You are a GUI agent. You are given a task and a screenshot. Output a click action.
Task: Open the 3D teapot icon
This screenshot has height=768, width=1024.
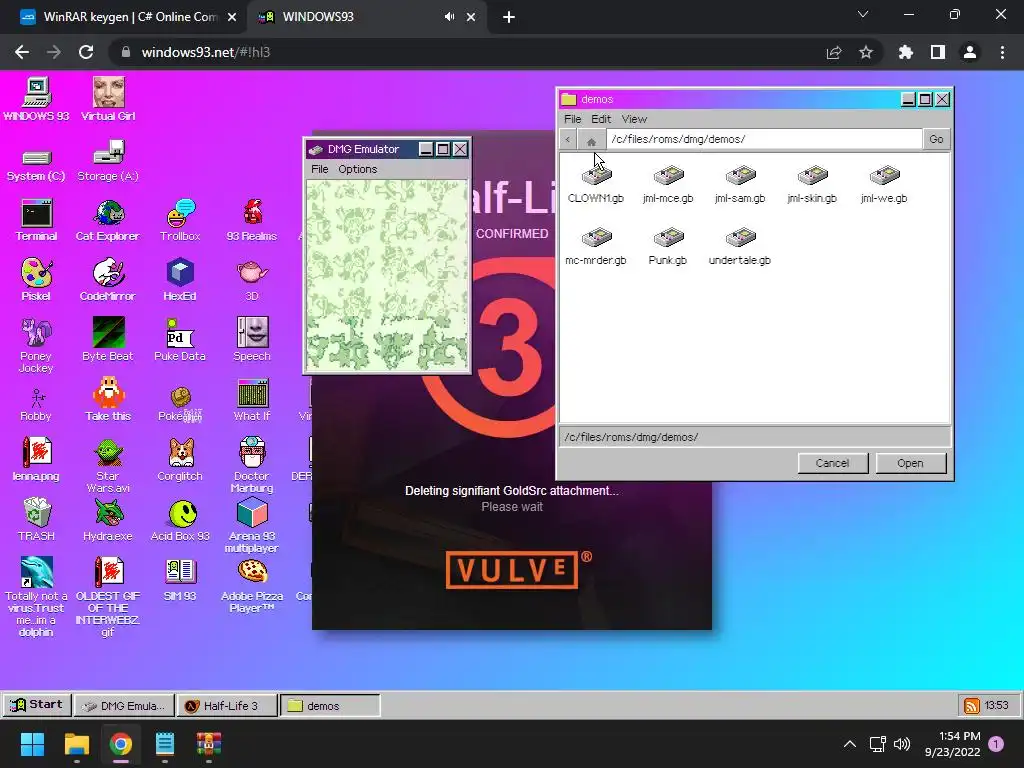point(251,280)
